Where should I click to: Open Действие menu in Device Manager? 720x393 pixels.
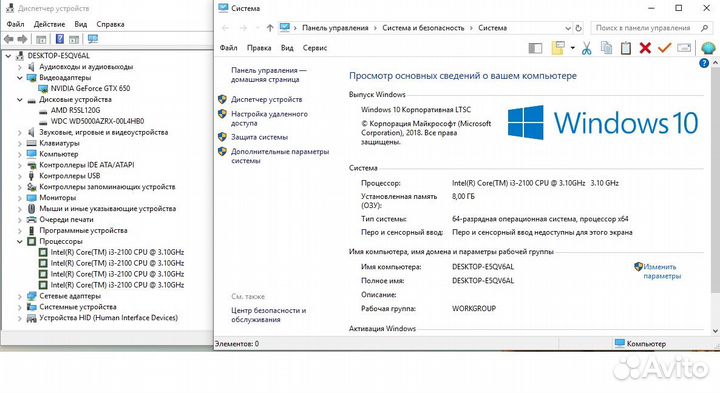pyautogui.click(x=49, y=24)
